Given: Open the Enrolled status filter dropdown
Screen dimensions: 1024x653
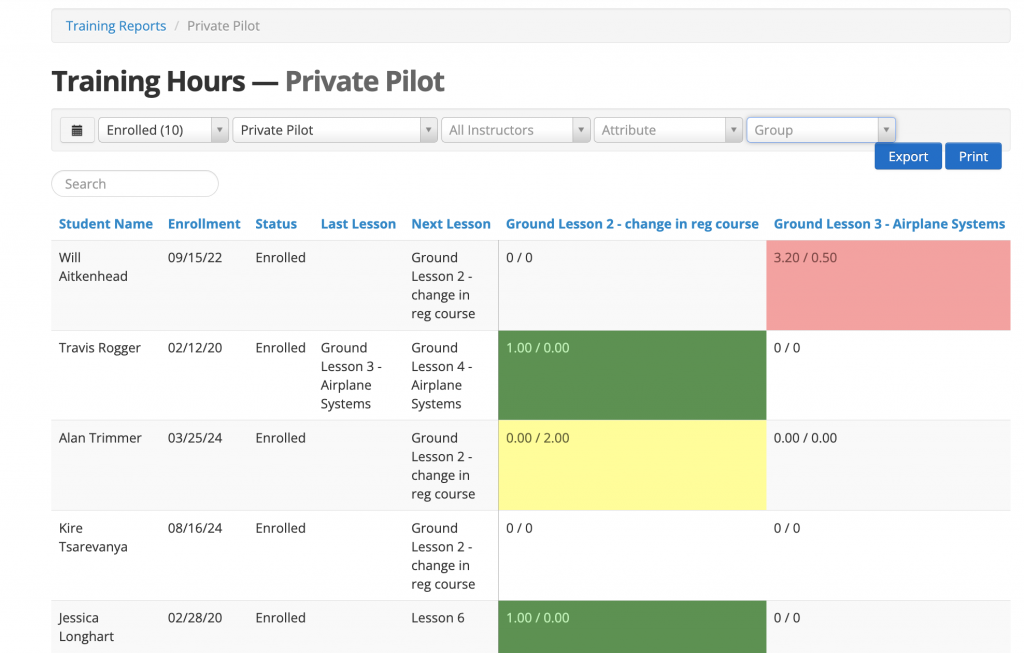Looking at the screenshot, I should 160,129.
